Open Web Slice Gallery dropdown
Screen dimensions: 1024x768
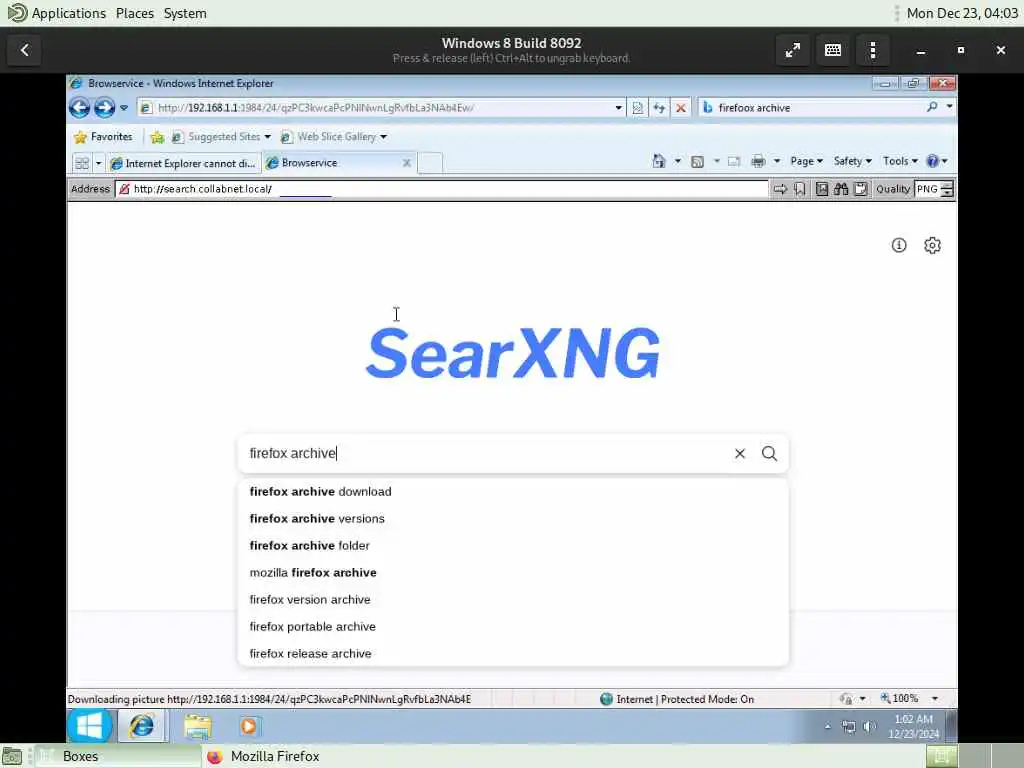334,136
